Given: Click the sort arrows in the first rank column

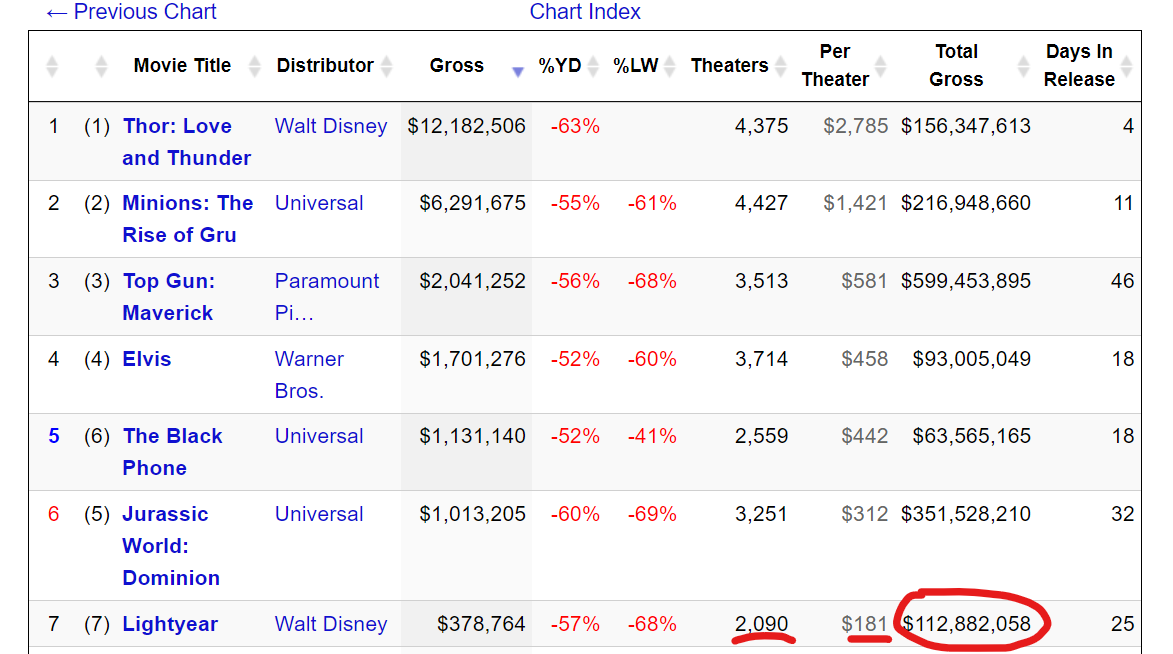Looking at the screenshot, I should click(52, 66).
